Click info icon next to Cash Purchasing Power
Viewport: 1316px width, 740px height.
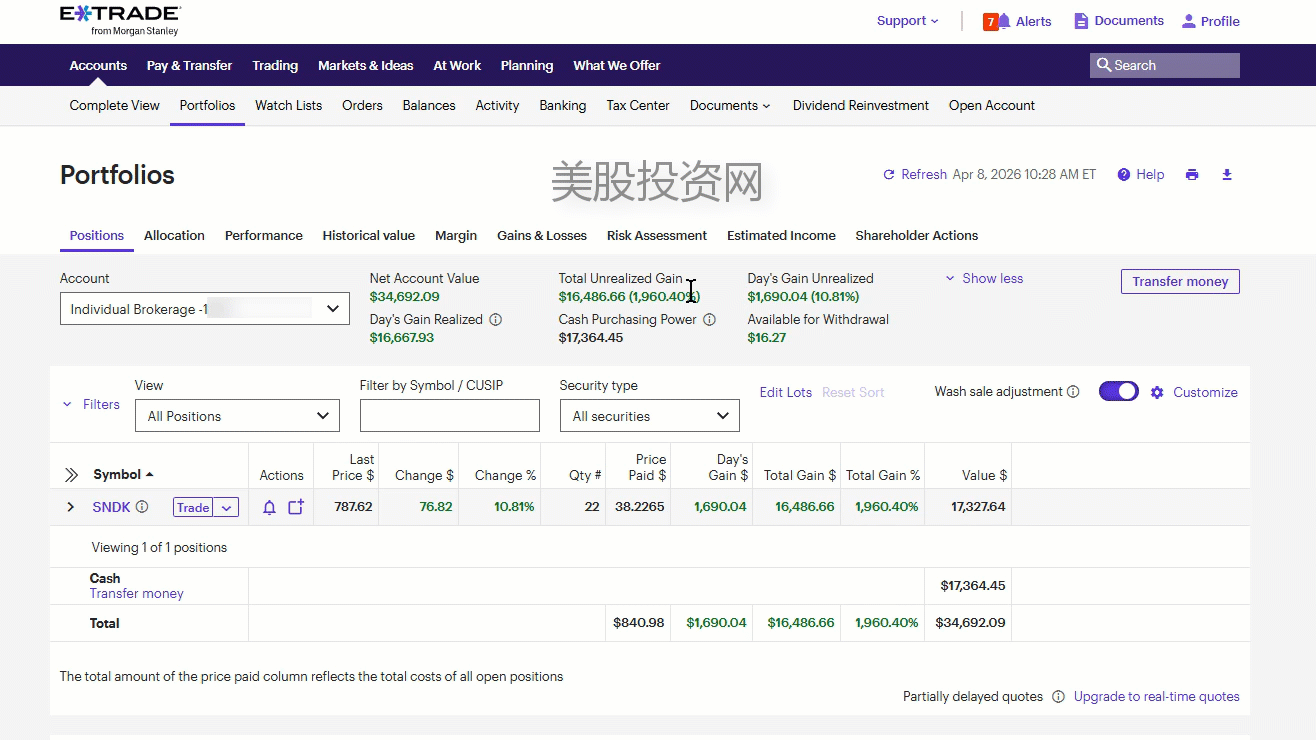(709, 320)
